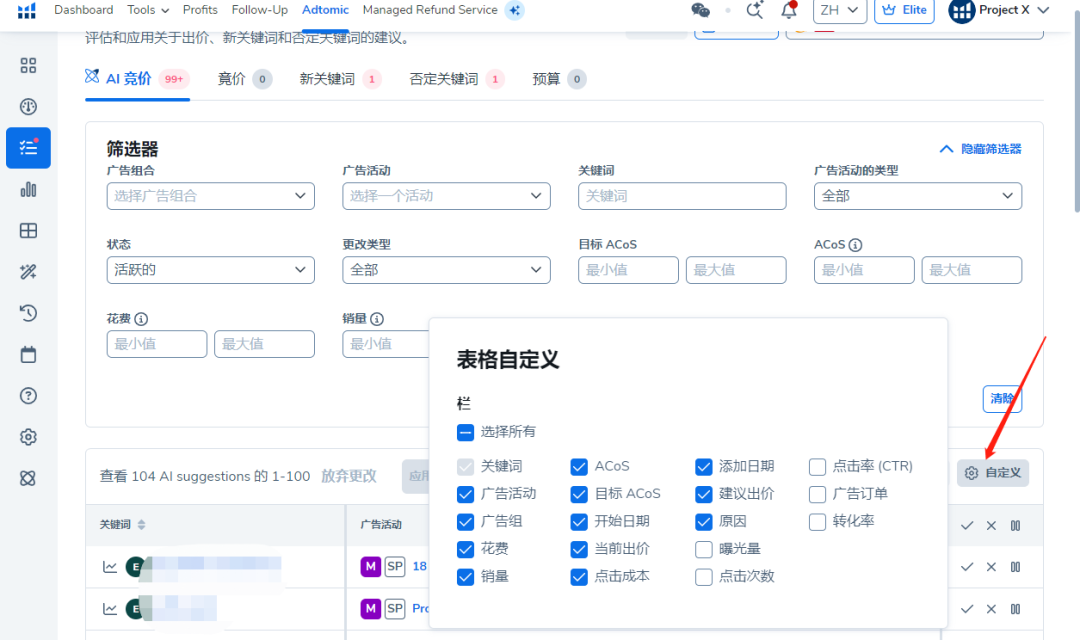Open the ZH language dropdown

point(839,11)
